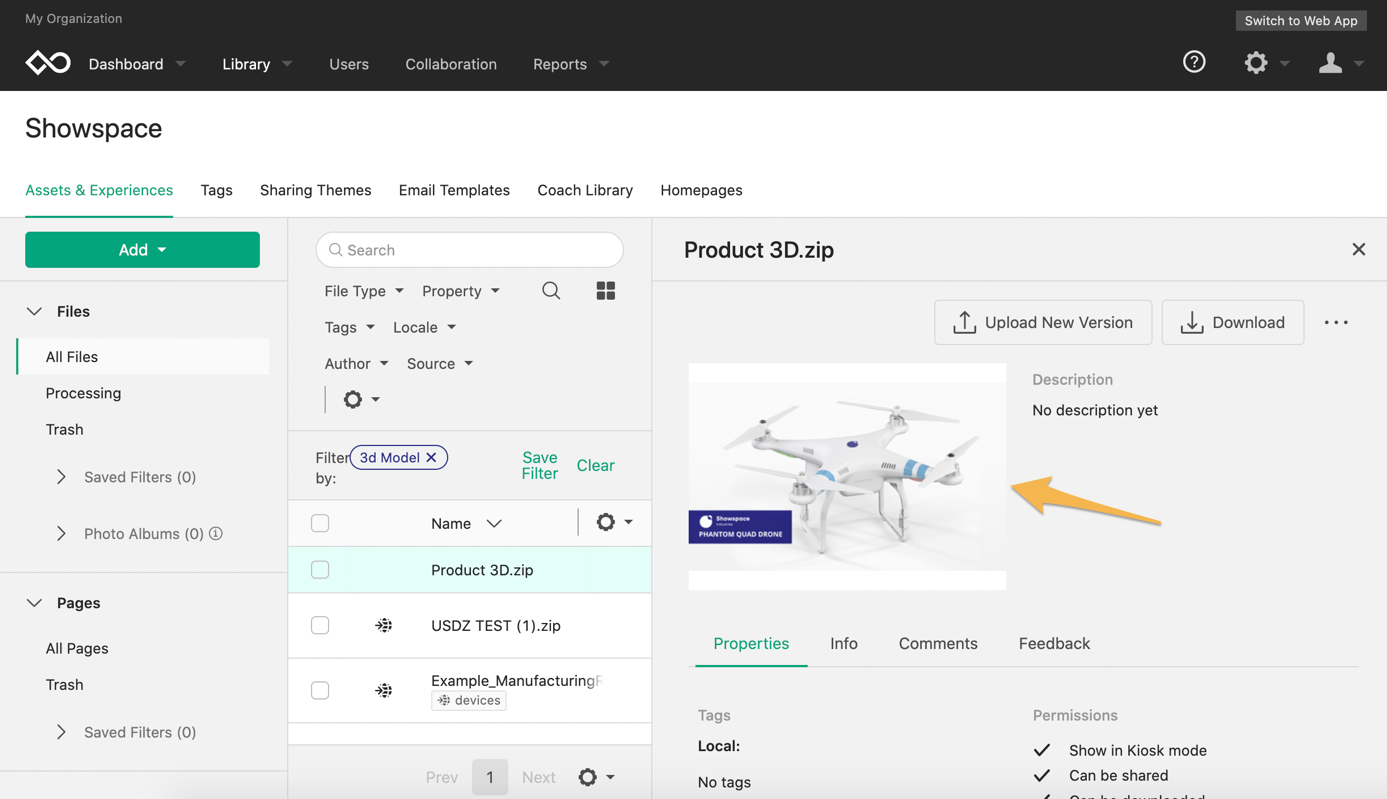Open the Info tab
This screenshot has height=799, width=1387.
(844, 643)
